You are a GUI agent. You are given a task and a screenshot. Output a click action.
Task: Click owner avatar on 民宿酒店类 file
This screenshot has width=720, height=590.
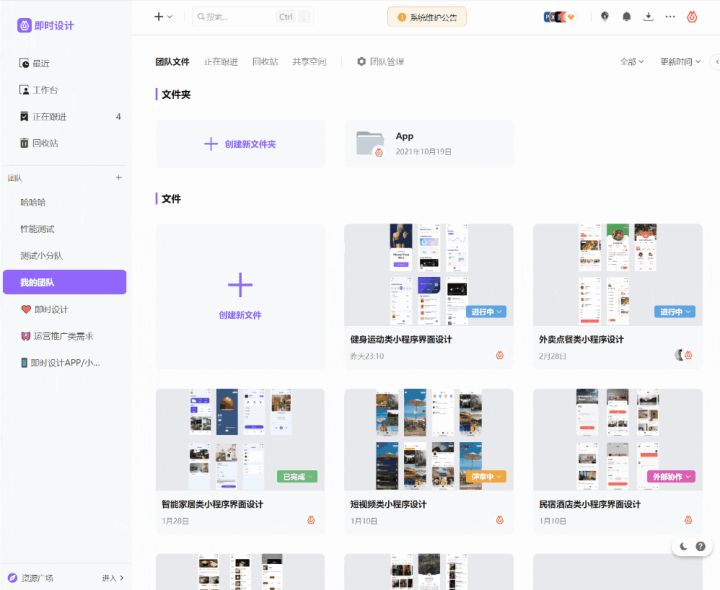688,520
